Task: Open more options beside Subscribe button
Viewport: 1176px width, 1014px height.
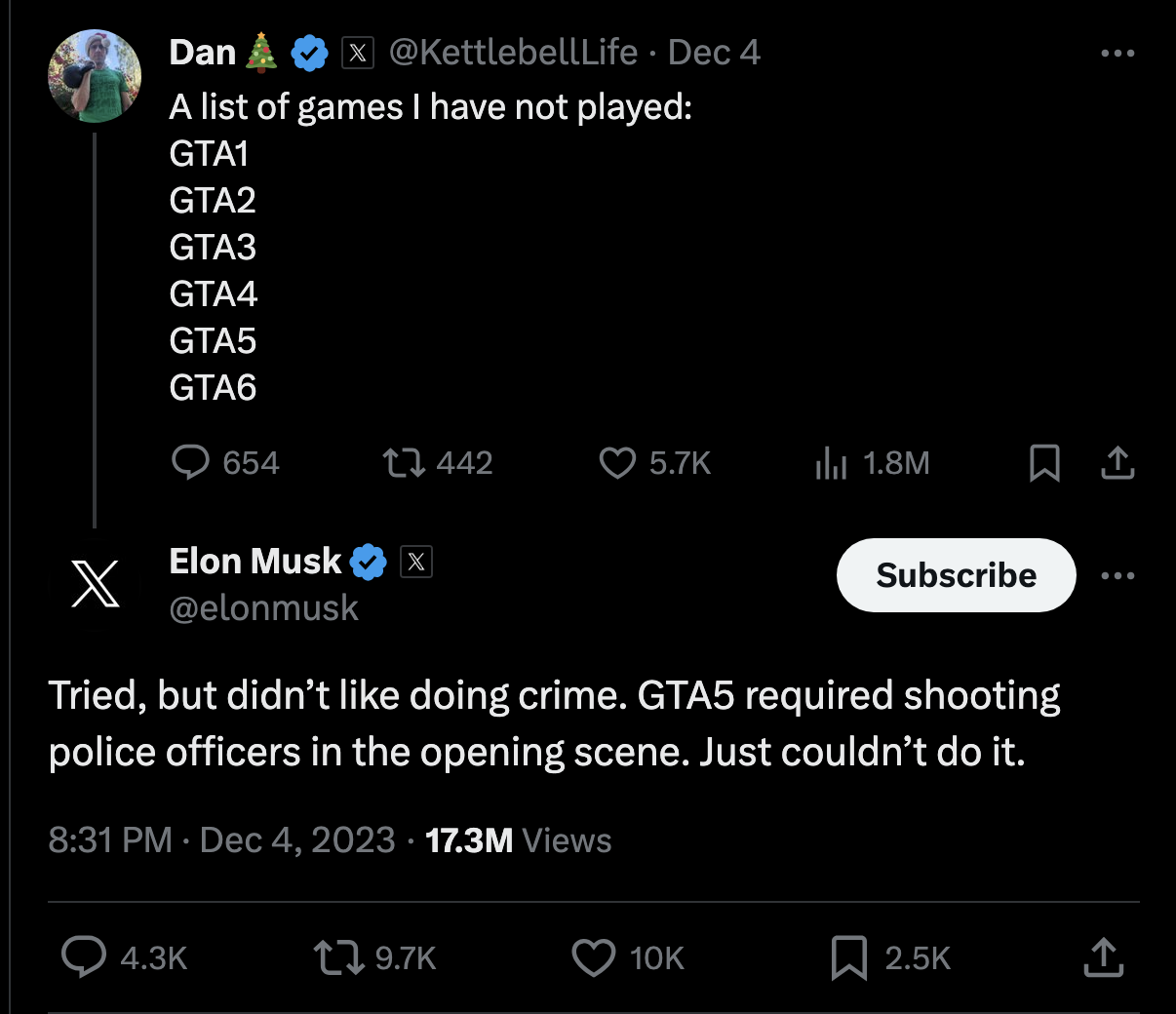Action: tap(1117, 575)
